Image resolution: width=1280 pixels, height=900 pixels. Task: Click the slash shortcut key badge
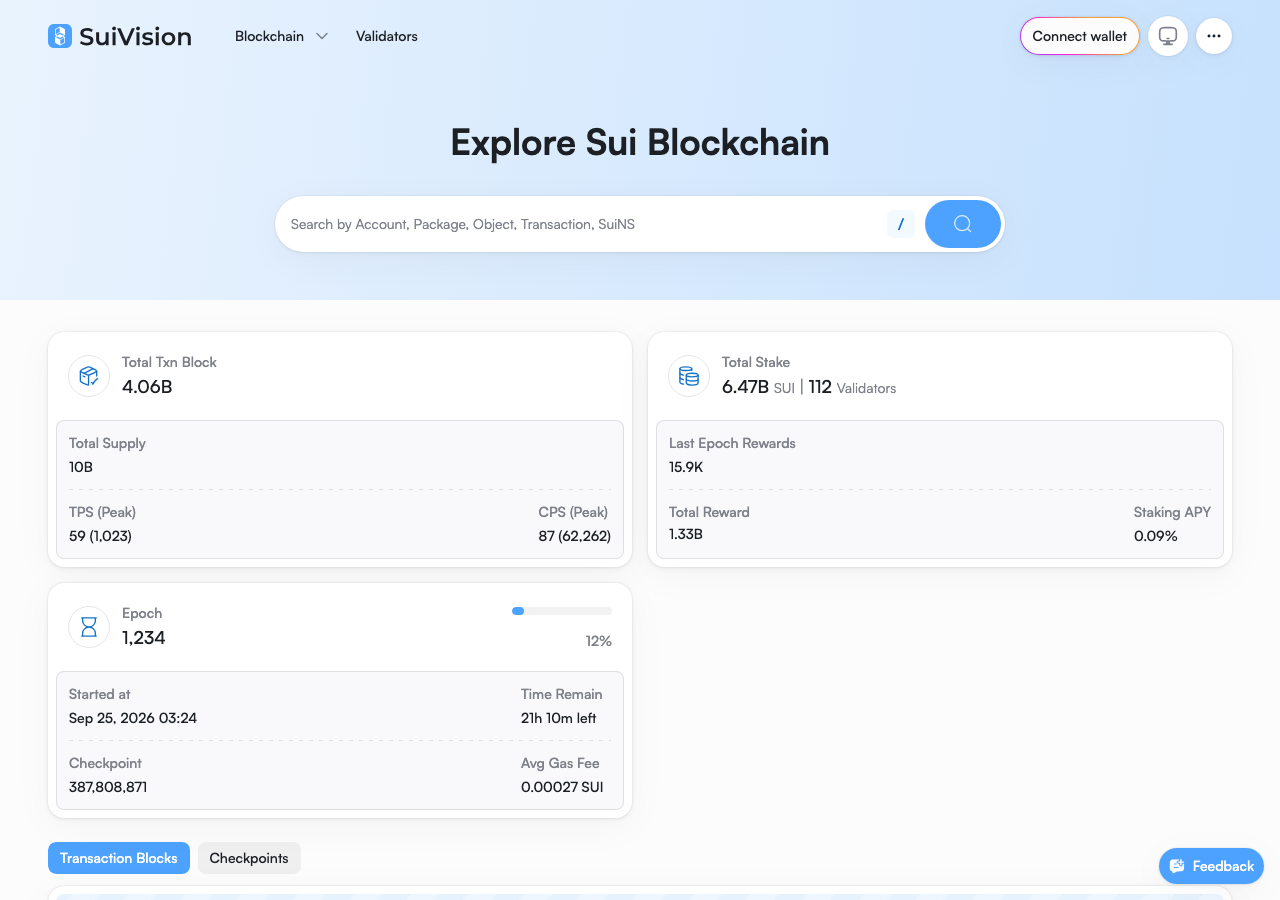901,224
